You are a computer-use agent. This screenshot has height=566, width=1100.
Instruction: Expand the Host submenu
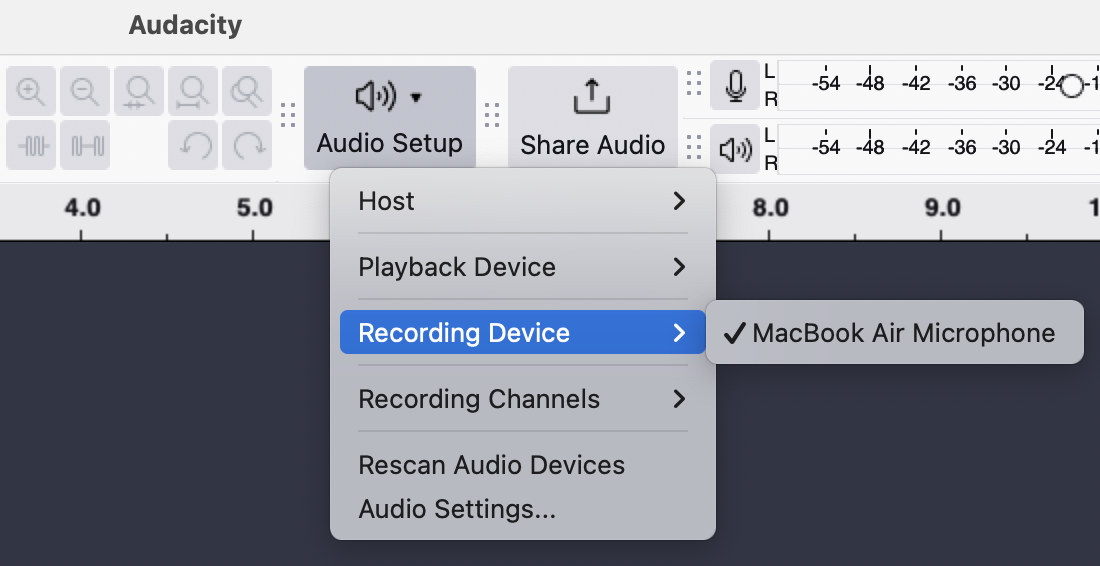pos(523,201)
